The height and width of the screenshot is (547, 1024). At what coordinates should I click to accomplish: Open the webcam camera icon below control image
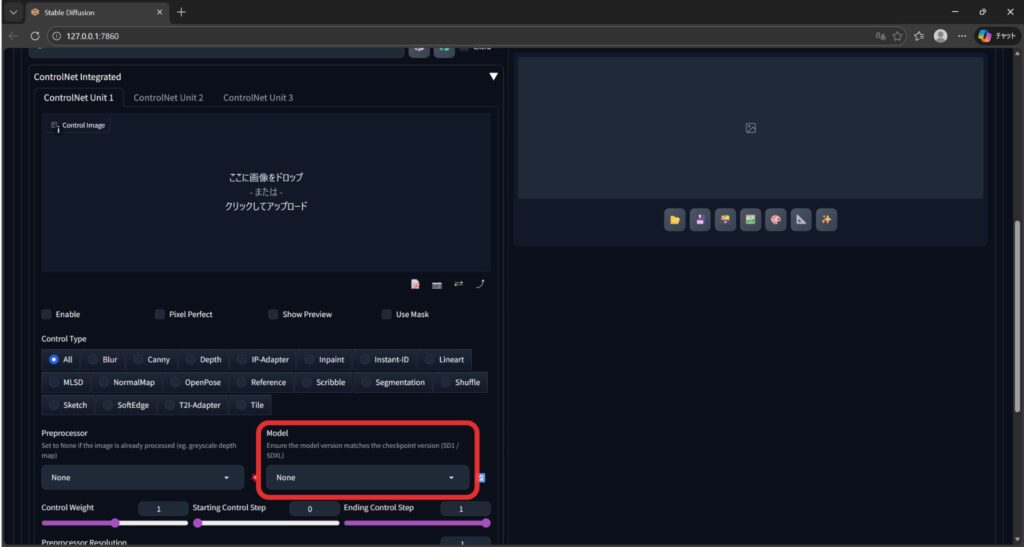pyautogui.click(x=437, y=285)
